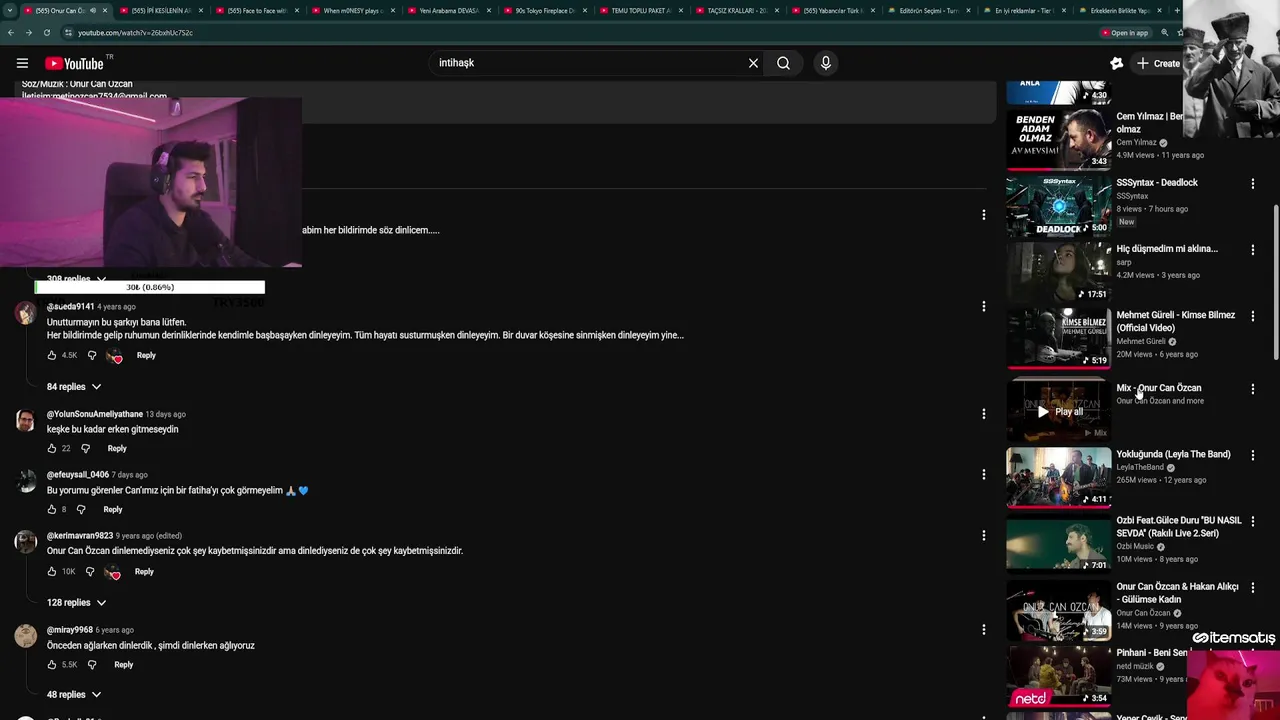Dislike the comment by @miray9968
The height and width of the screenshot is (720, 1280).
click(91, 664)
